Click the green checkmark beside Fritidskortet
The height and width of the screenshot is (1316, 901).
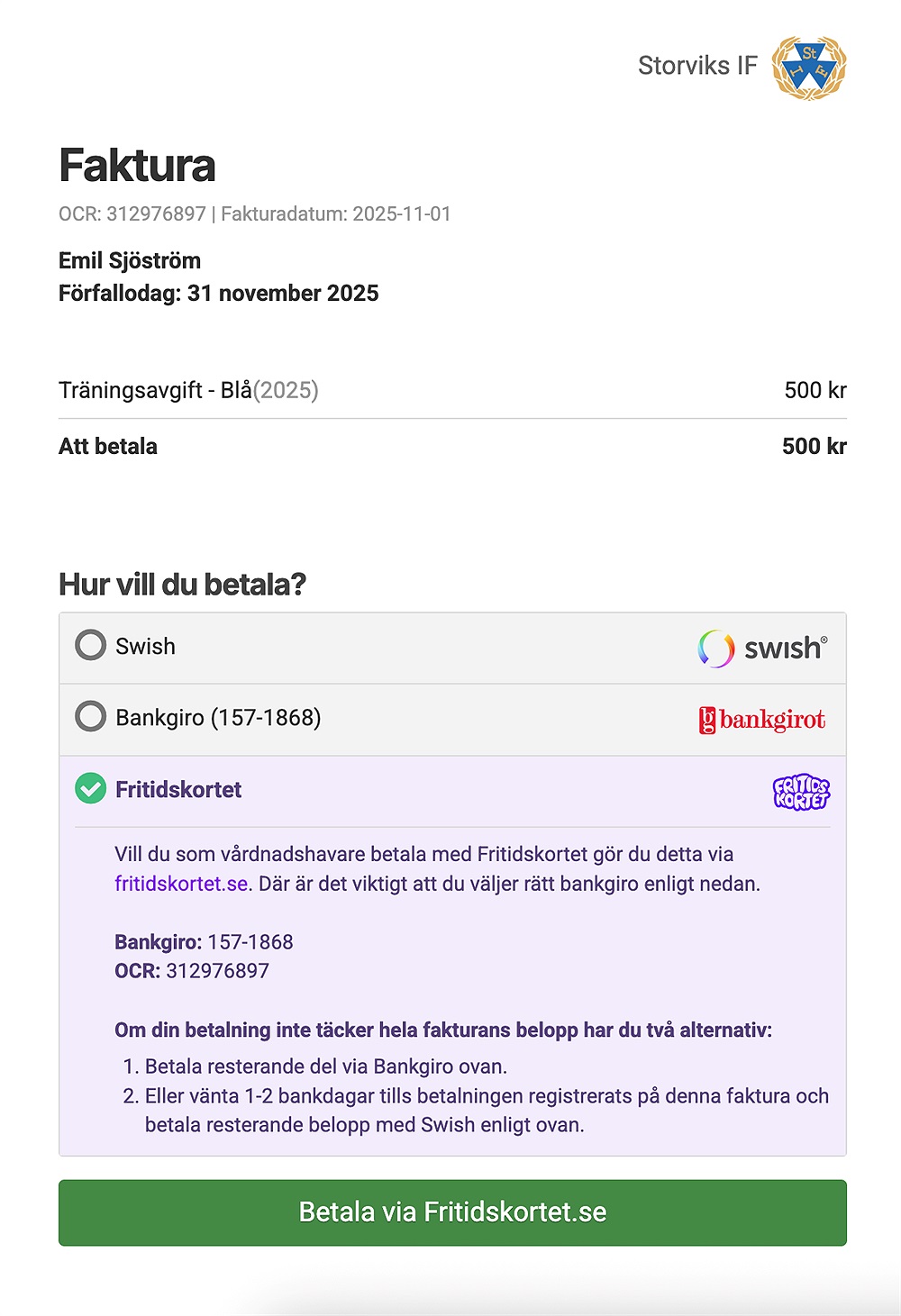[90, 789]
